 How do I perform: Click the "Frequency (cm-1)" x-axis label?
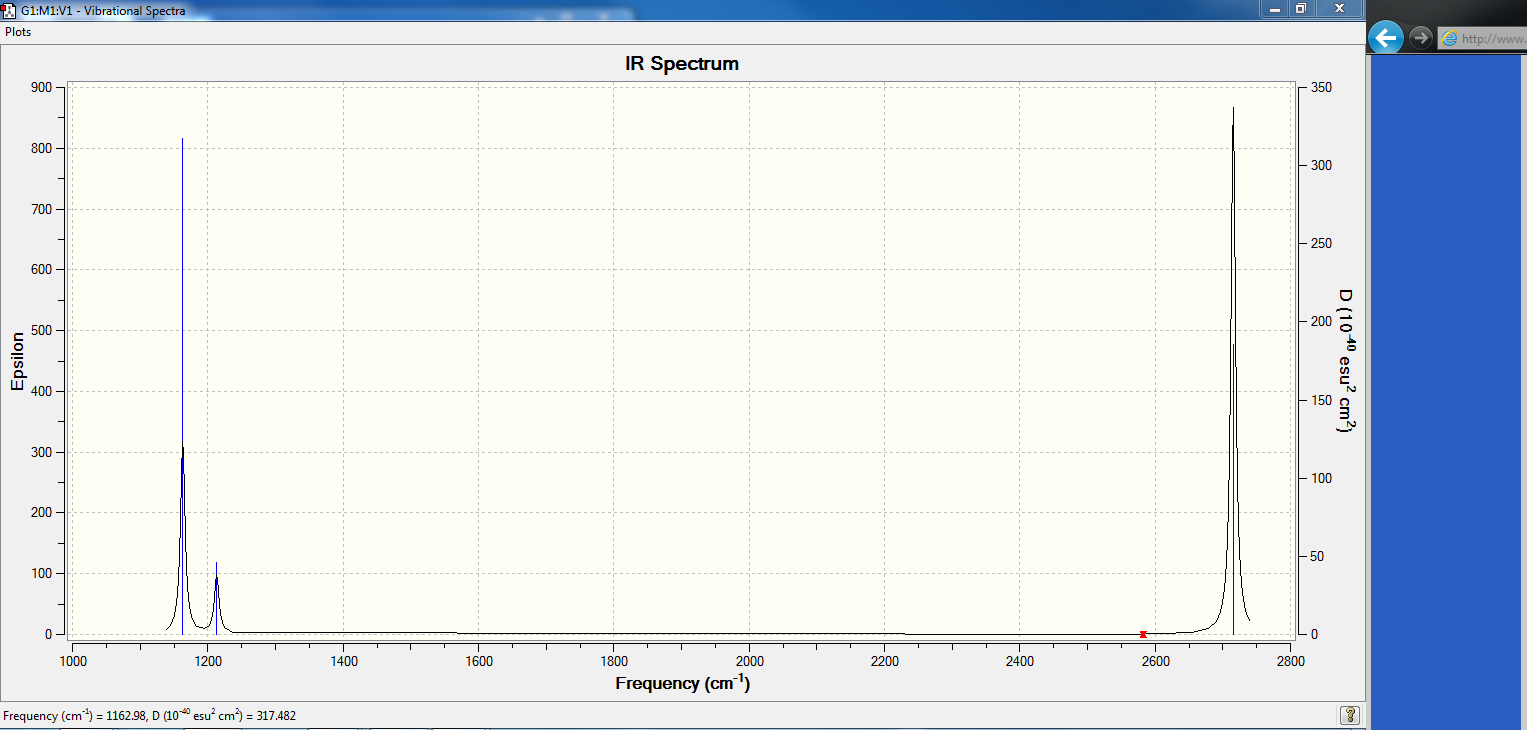(x=682, y=683)
